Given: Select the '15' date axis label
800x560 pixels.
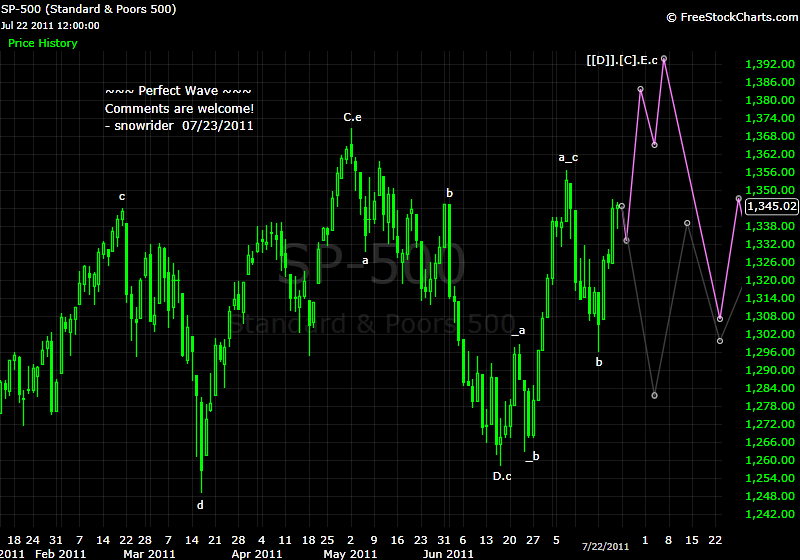Looking at the screenshot, I should click(691, 540).
